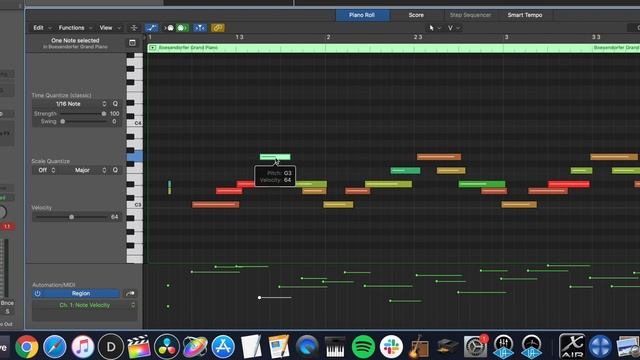Click the Time Quantize Q button

[115, 104]
